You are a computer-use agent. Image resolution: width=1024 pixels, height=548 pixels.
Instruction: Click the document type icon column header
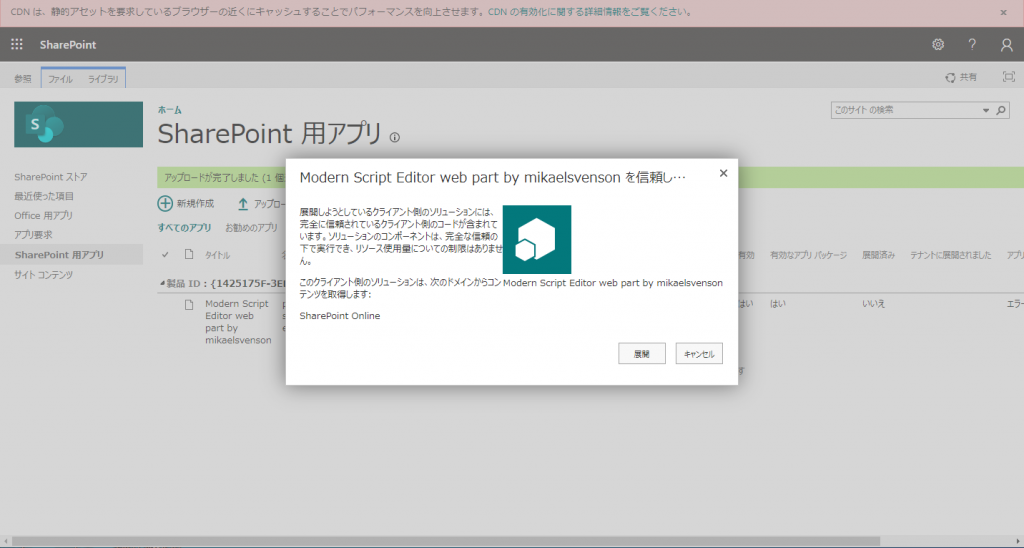point(189,255)
